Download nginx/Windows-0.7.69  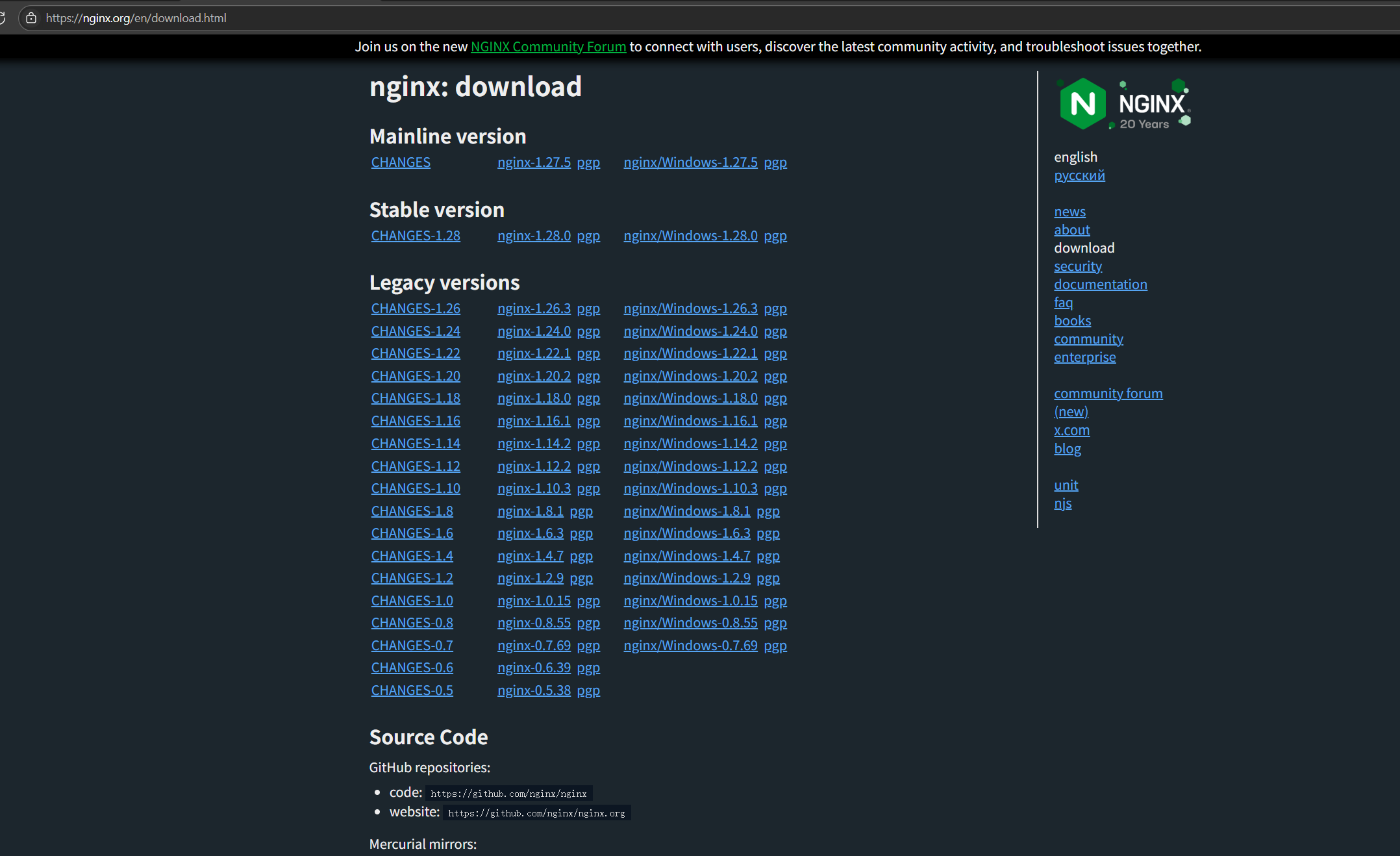click(690, 646)
